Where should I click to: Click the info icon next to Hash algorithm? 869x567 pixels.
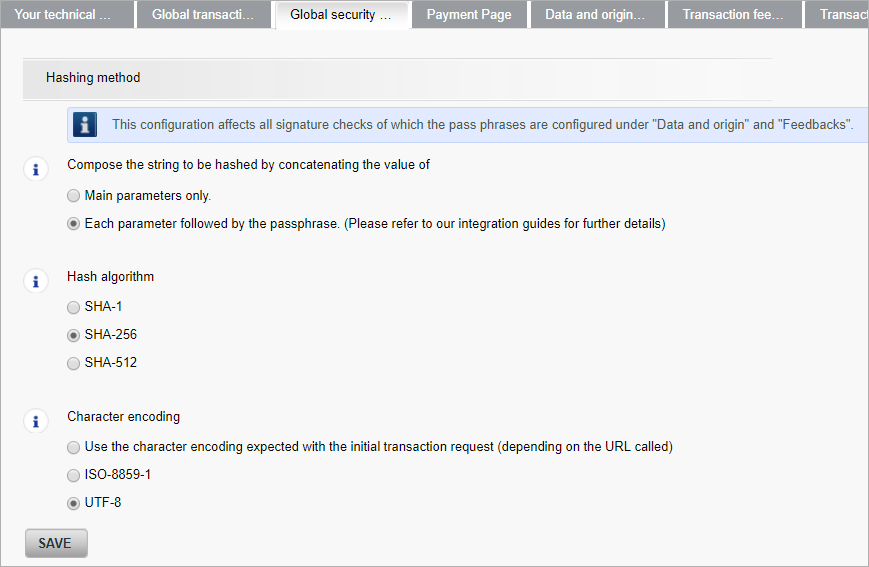(x=36, y=281)
